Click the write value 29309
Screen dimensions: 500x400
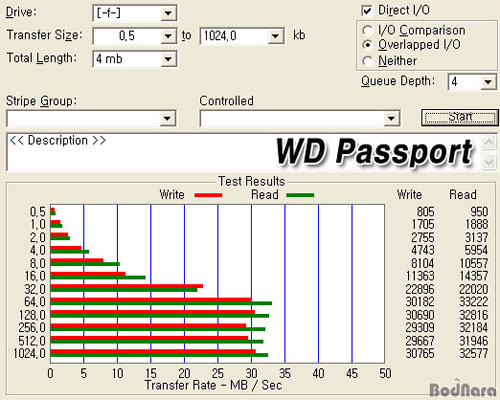click(x=420, y=328)
